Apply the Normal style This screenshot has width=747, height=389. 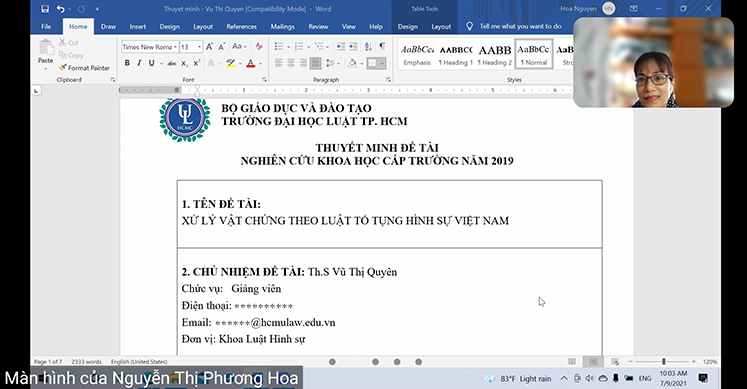[x=534, y=54]
